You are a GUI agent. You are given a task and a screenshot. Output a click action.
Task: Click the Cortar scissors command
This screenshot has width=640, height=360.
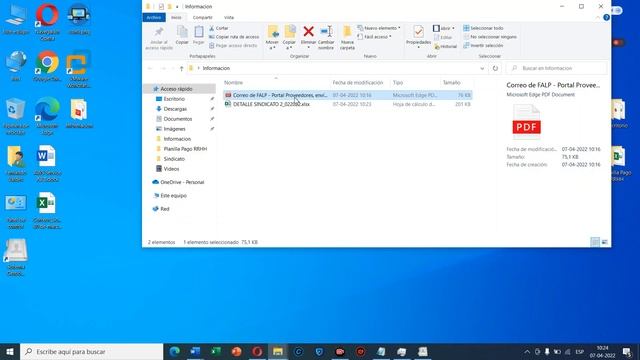point(219,28)
